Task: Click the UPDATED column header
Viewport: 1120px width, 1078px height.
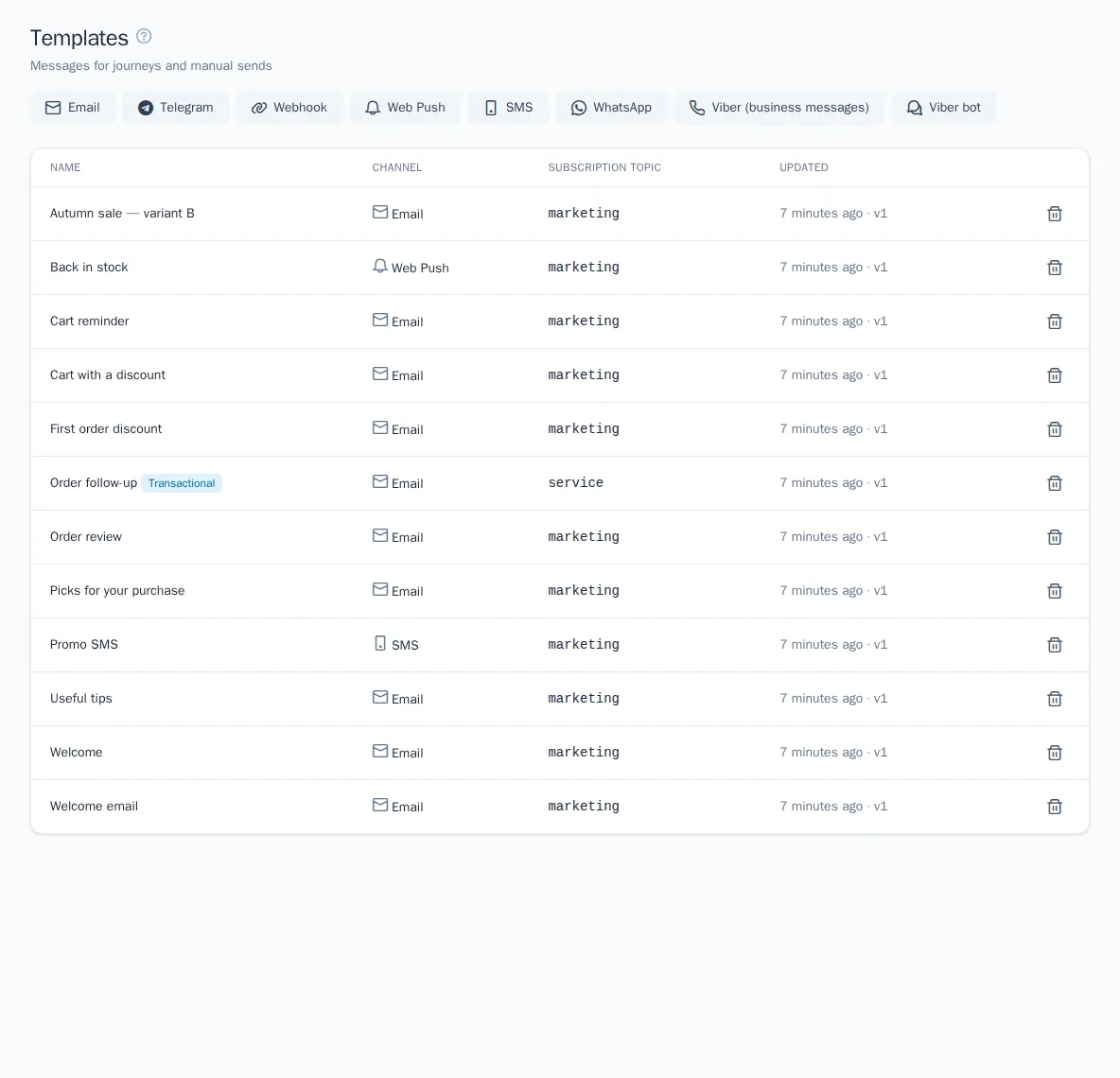Action: coord(803,167)
